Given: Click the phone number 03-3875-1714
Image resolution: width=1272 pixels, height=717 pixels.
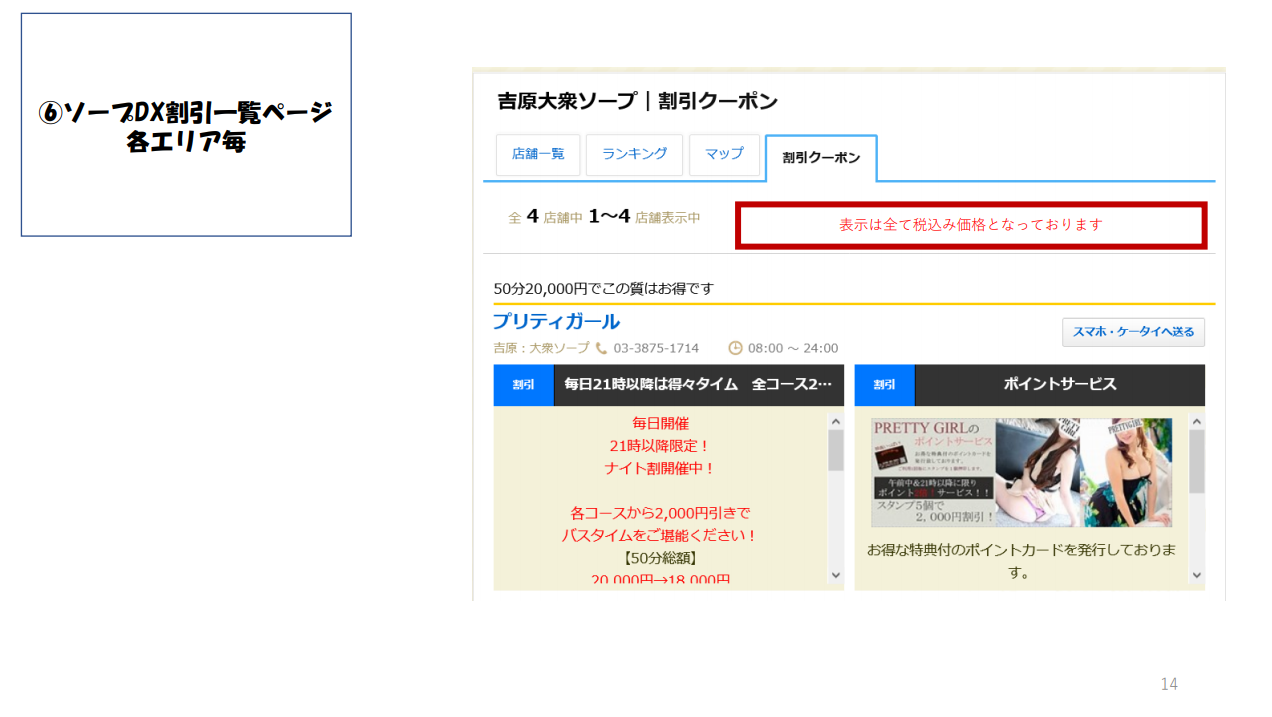Looking at the screenshot, I should tap(656, 348).
